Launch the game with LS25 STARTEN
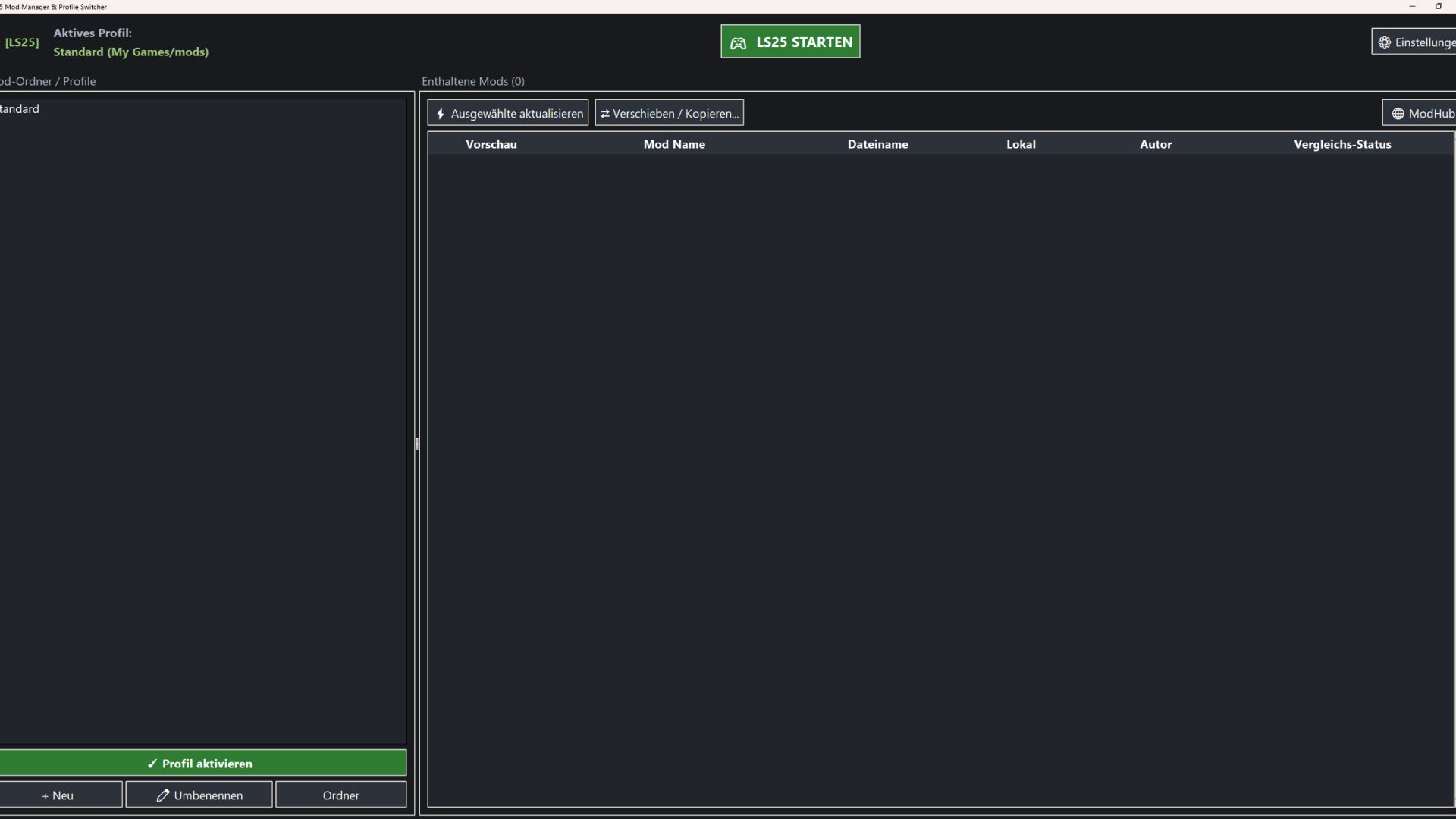Viewport: 1456px width, 819px height. tap(790, 42)
